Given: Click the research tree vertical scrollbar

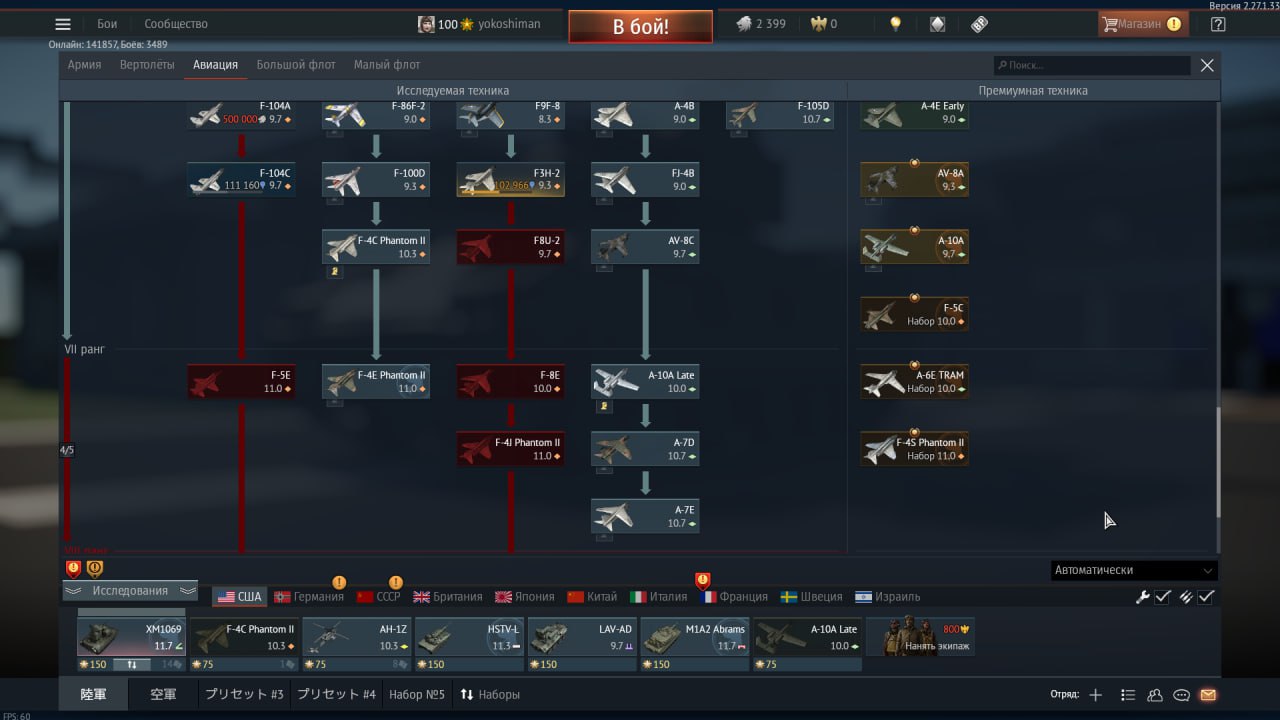Looking at the screenshot, I should (1218, 462).
